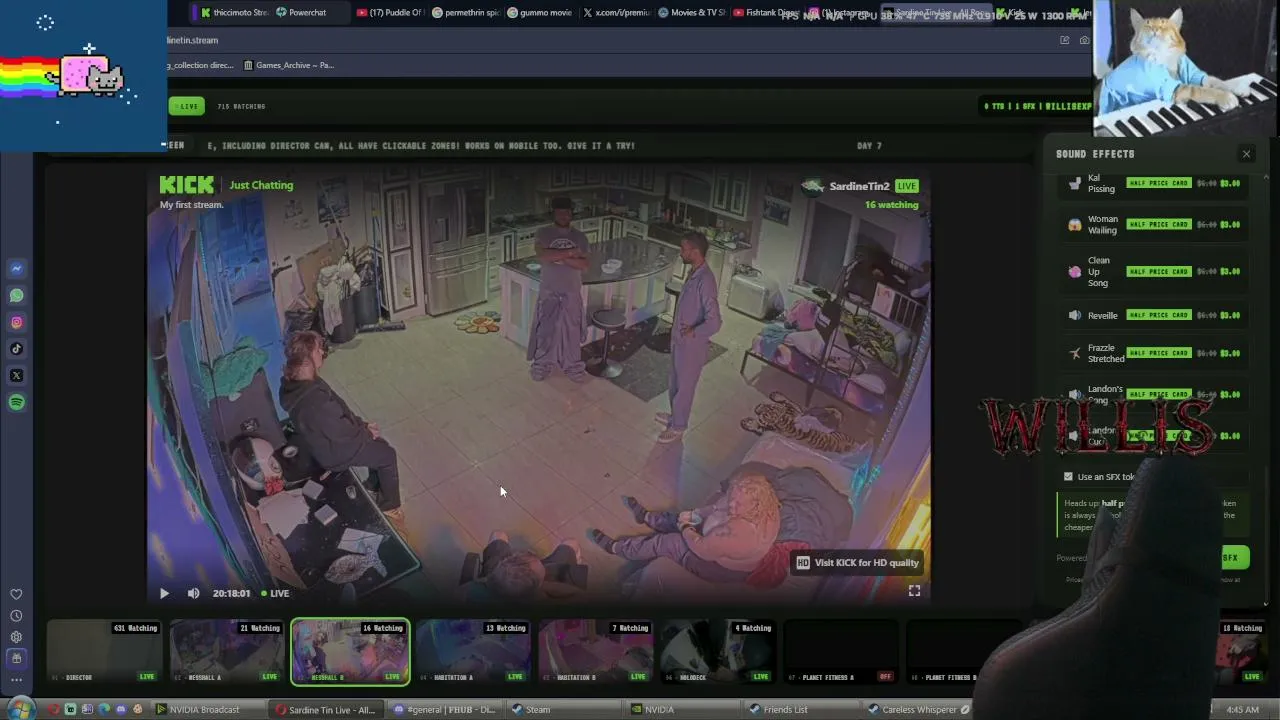The image size is (1280, 720).
Task: Select the Frazzle Stretched half price card
Action: click(x=1159, y=353)
